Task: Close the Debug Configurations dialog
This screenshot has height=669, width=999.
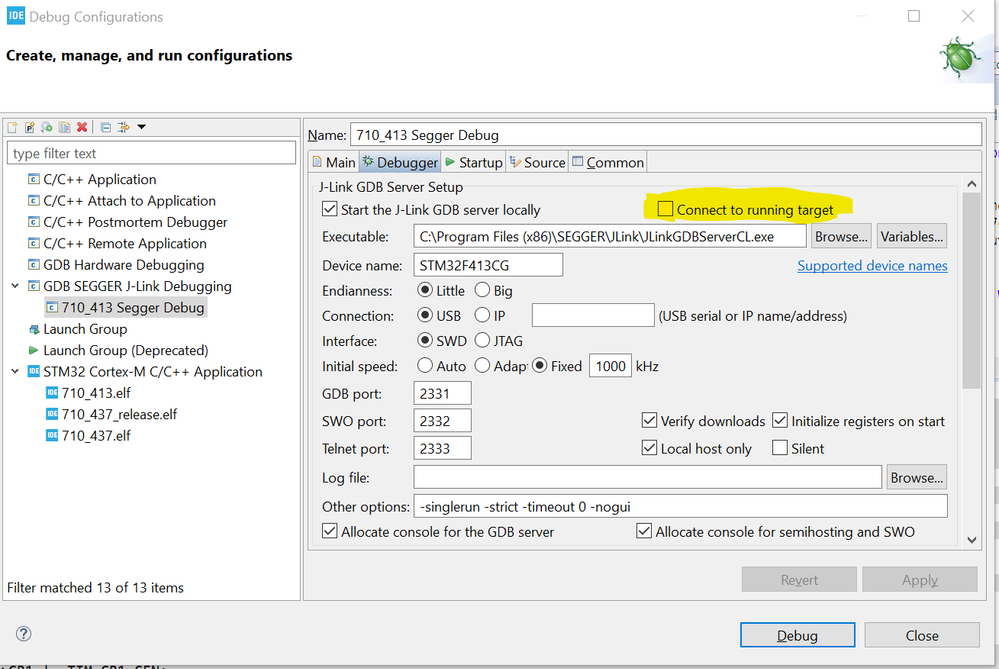Action: coord(922,635)
